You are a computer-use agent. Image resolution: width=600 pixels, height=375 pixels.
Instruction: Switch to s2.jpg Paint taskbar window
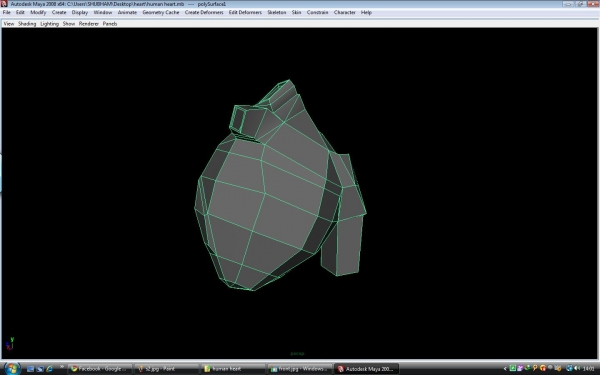point(166,369)
